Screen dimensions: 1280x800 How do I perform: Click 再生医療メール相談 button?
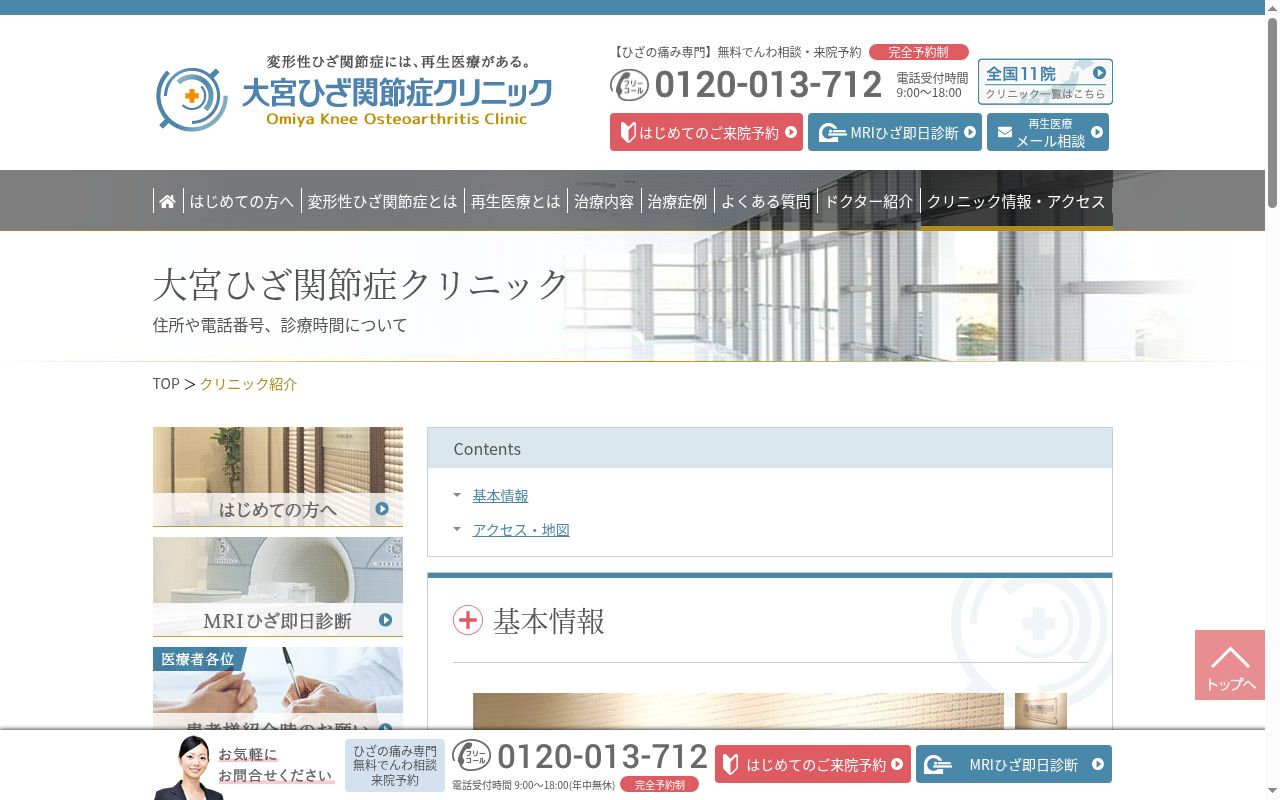point(1048,132)
